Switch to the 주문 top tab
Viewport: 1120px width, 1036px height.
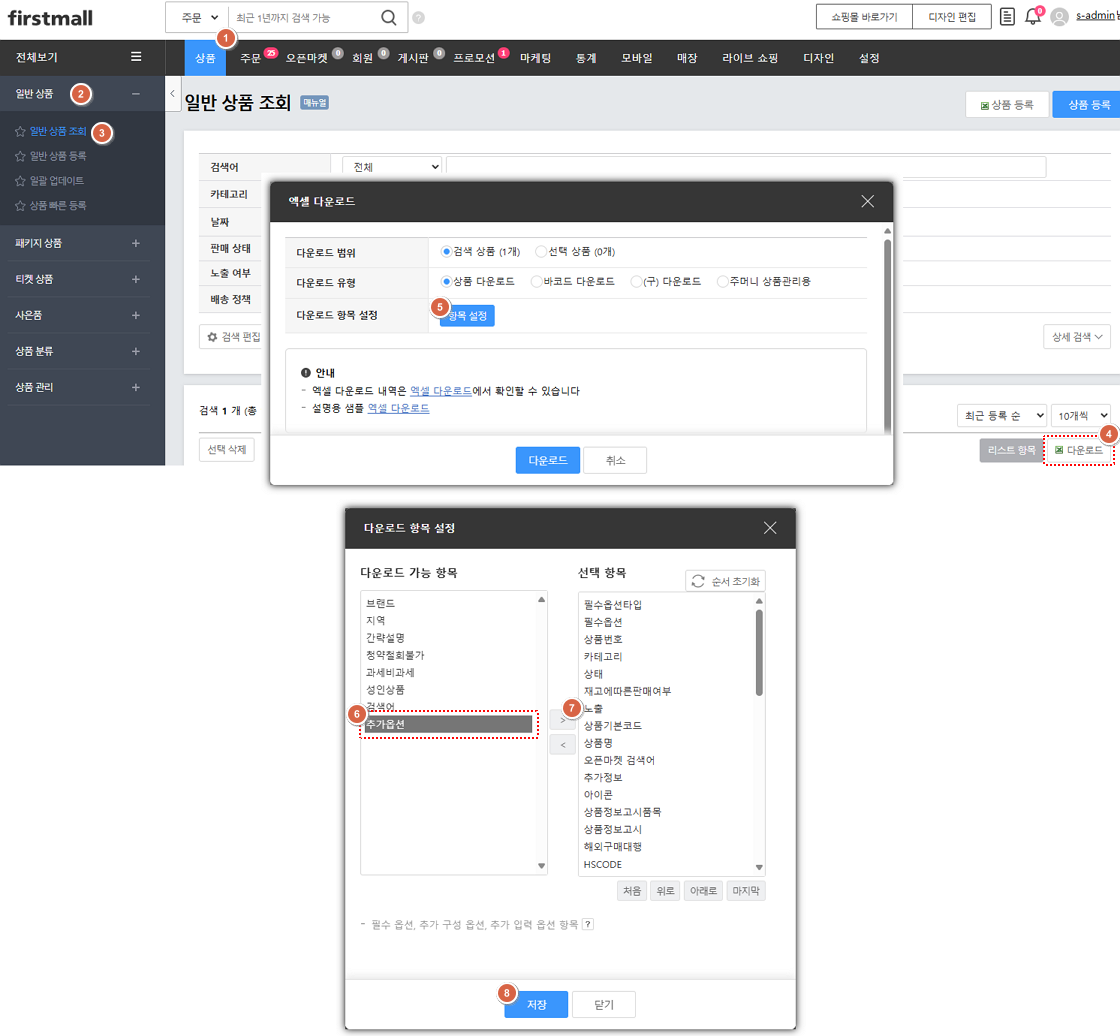[x=251, y=58]
